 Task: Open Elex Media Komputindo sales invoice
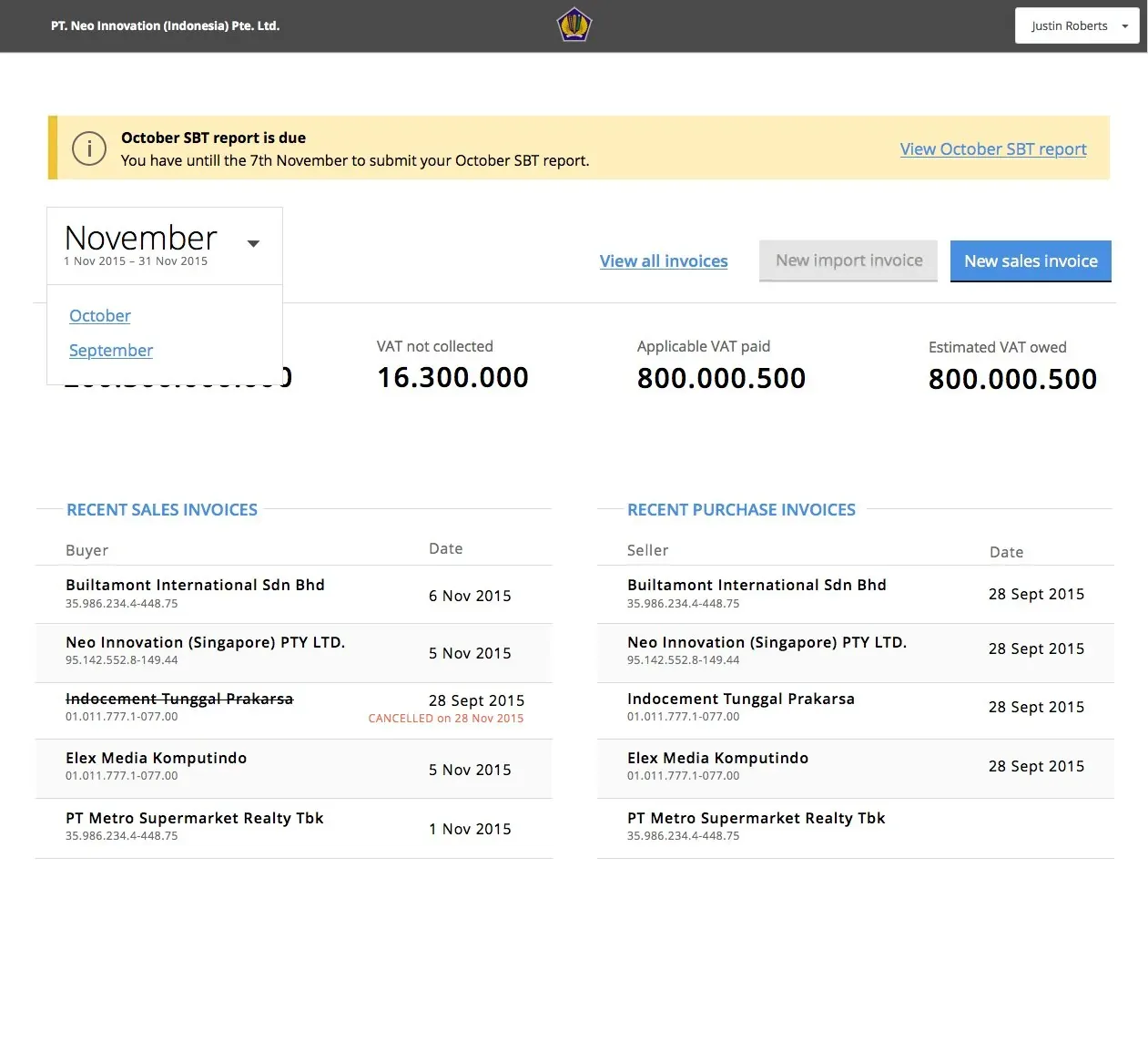[294, 769]
